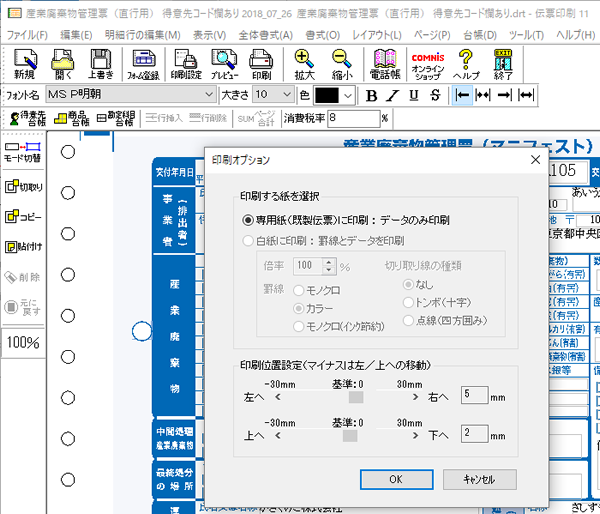Open the 電話帳 (Phone book) icon

[385, 64]
